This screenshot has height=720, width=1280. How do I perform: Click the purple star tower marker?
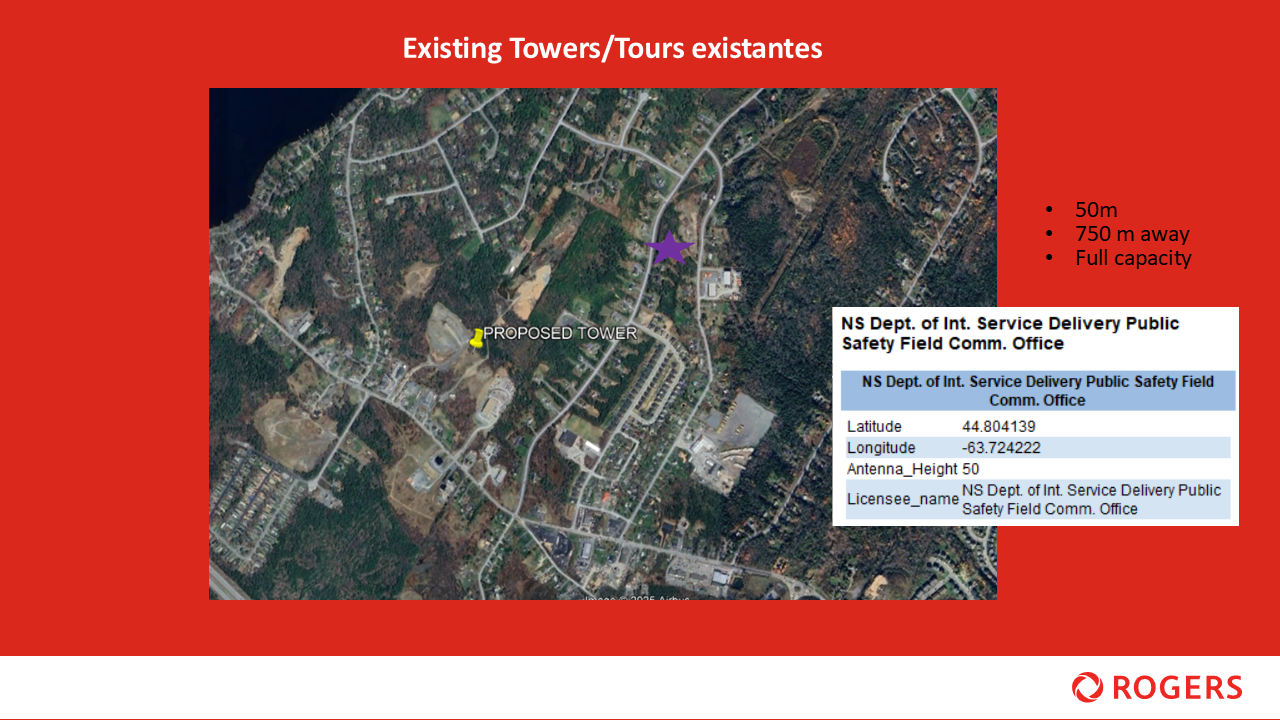[670, 246]
